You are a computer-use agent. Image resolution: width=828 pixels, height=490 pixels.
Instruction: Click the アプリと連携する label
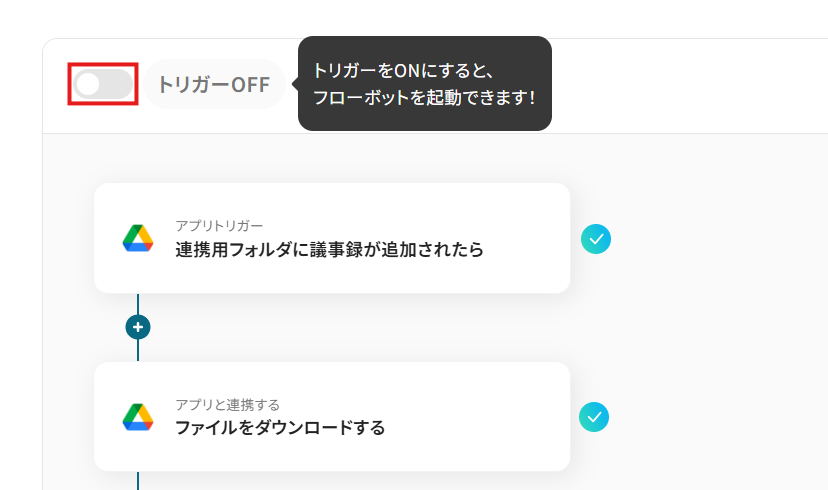click(x=227, y=404)
